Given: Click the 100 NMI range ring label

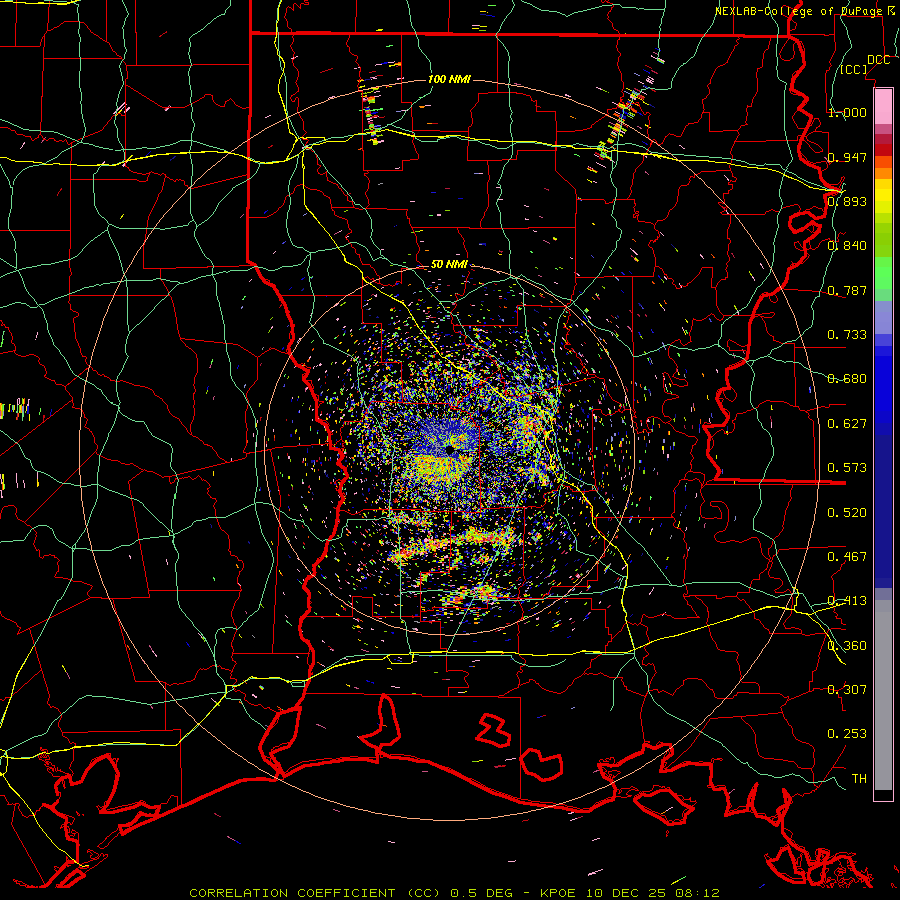Looking at the screenshot, I should [449, 79].
